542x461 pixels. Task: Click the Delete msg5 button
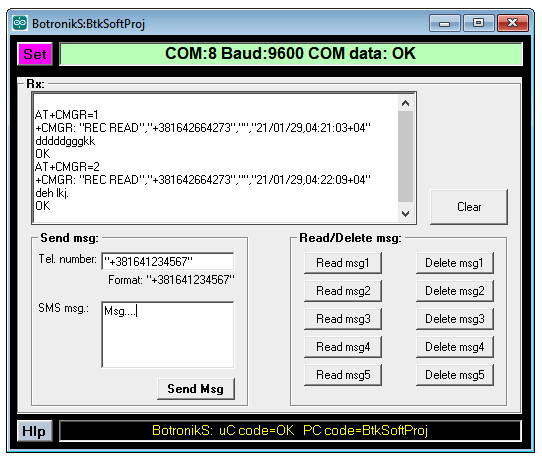[x=455, y=375]
